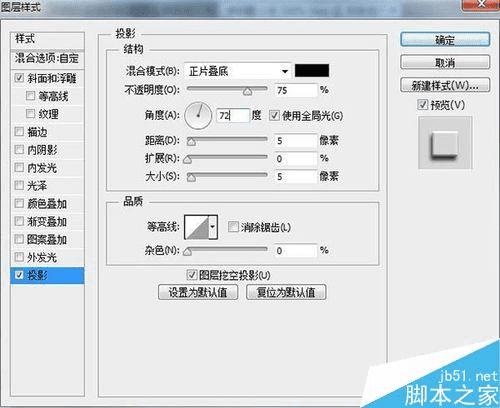Click the 大小 value input field

(x=296, y=176)
